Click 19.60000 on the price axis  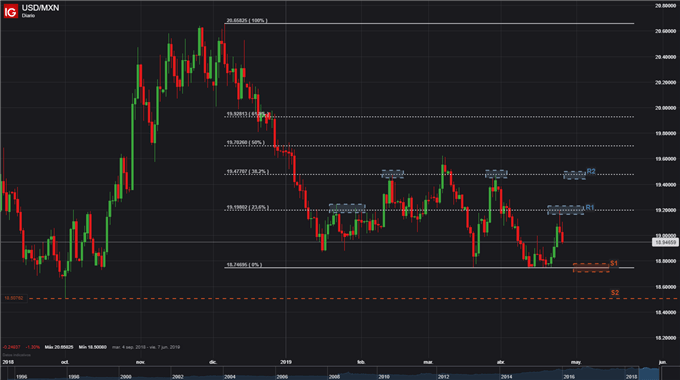point(666,159)
